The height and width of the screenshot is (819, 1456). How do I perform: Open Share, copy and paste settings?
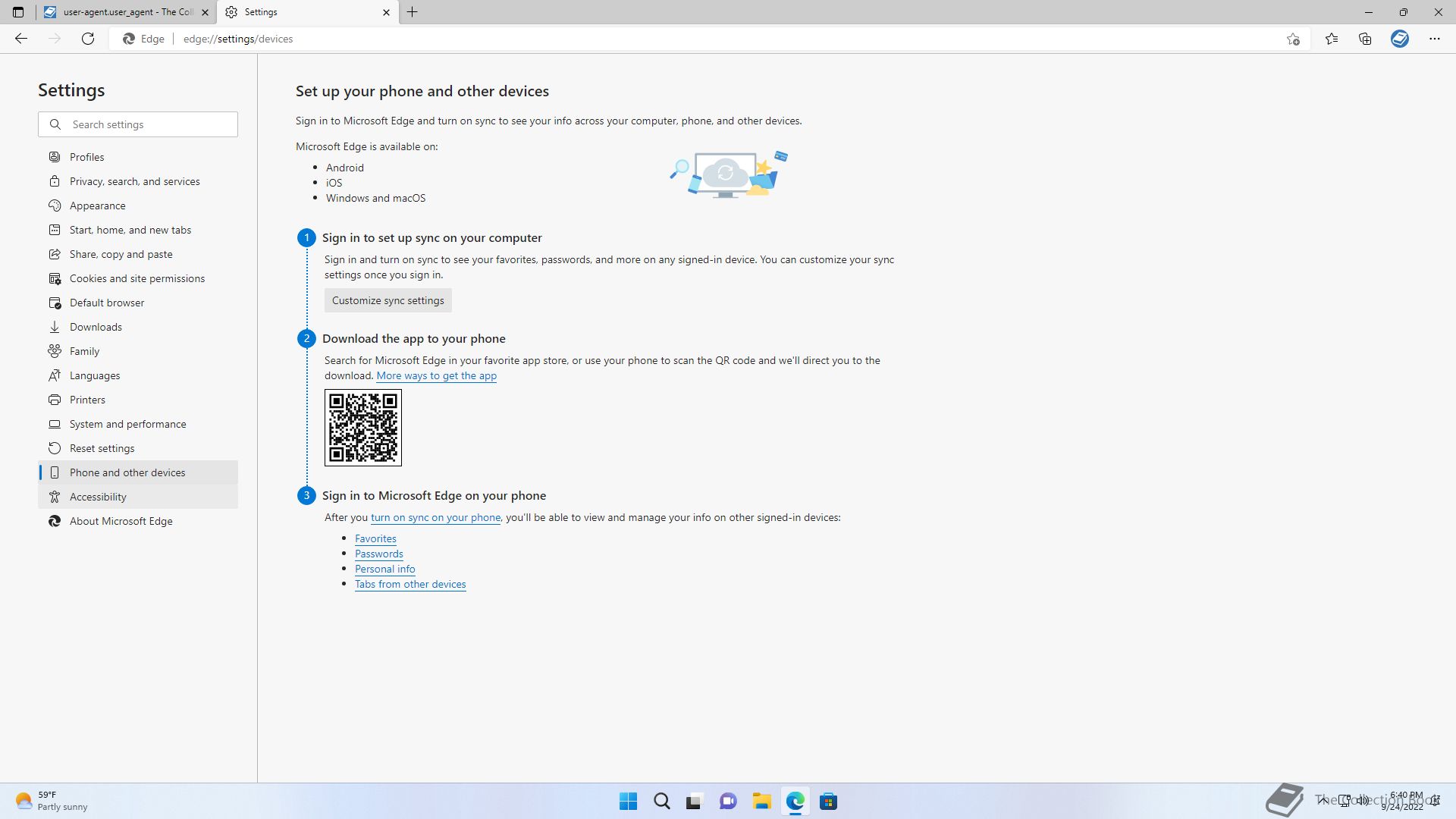[138, 254]
